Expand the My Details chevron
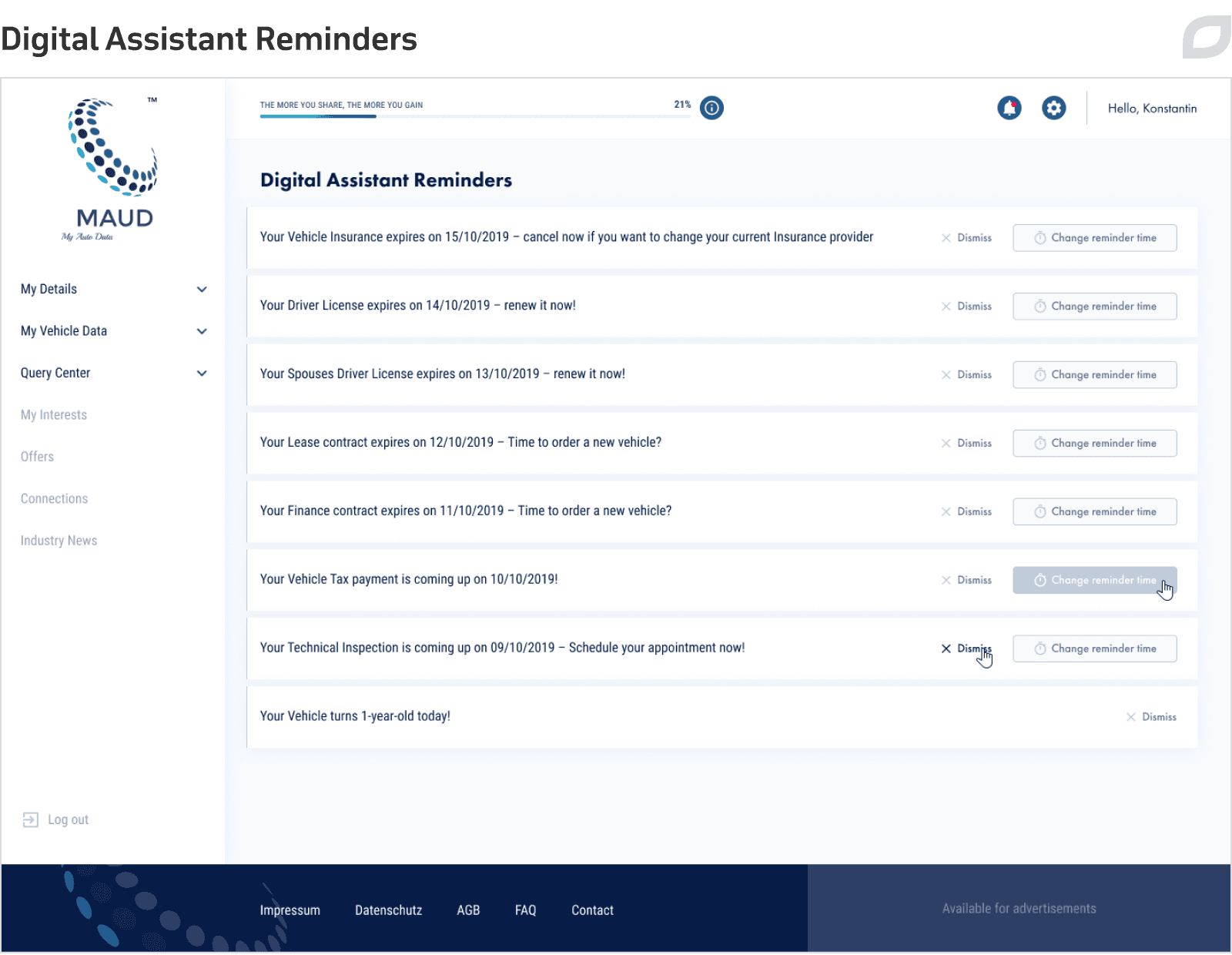The height and width of the screenshot is (955, 1232). click(x=202, y=290)
